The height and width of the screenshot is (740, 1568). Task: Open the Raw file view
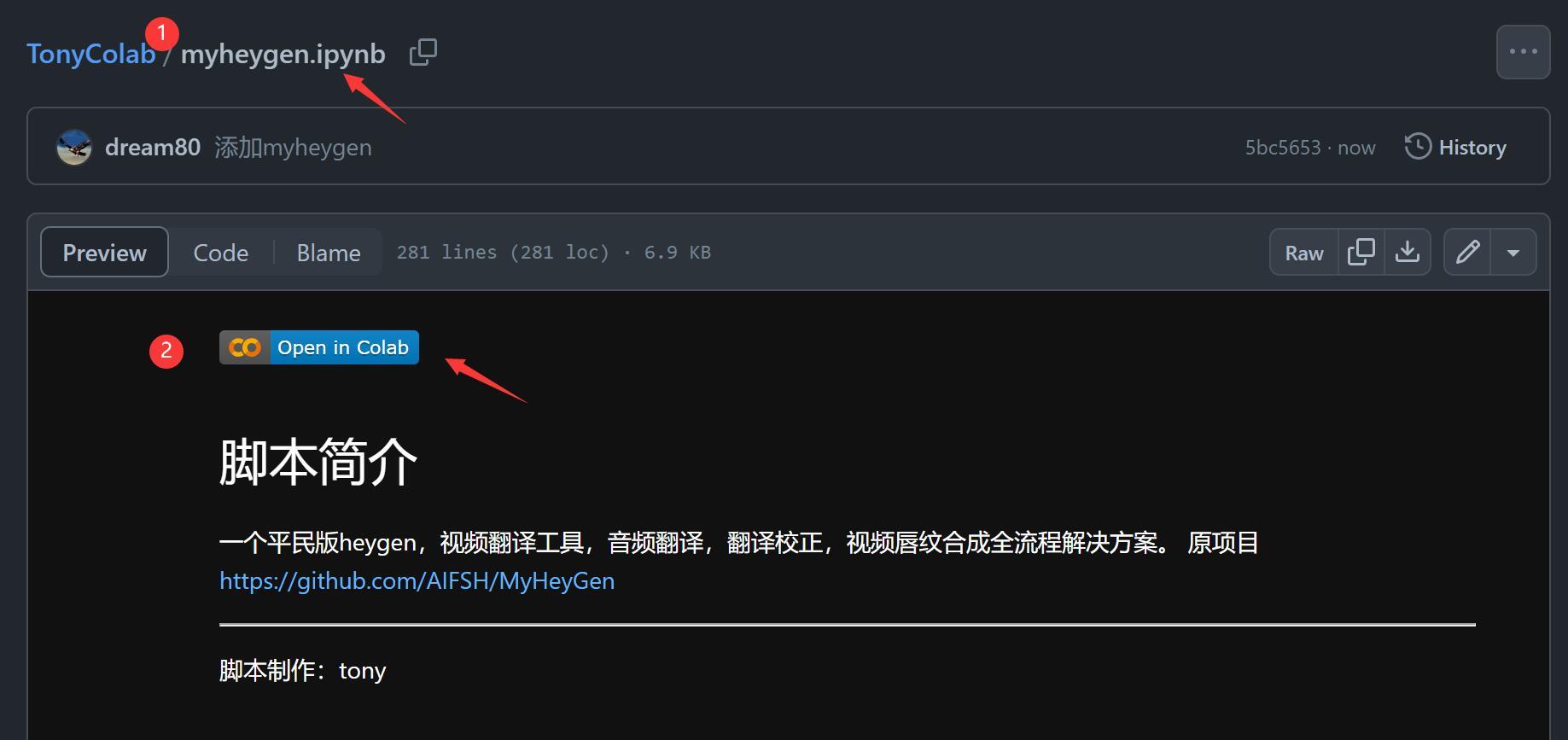tap(1304, 252)
